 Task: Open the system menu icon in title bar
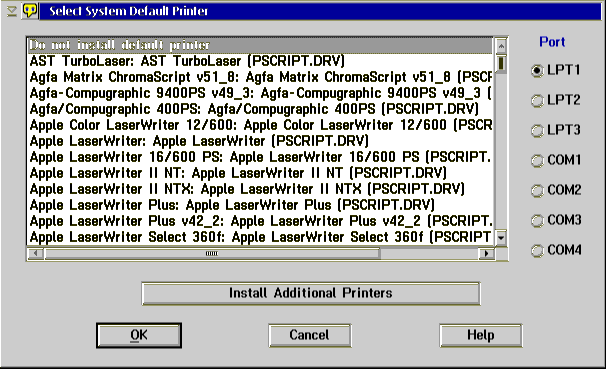[11, 11]
